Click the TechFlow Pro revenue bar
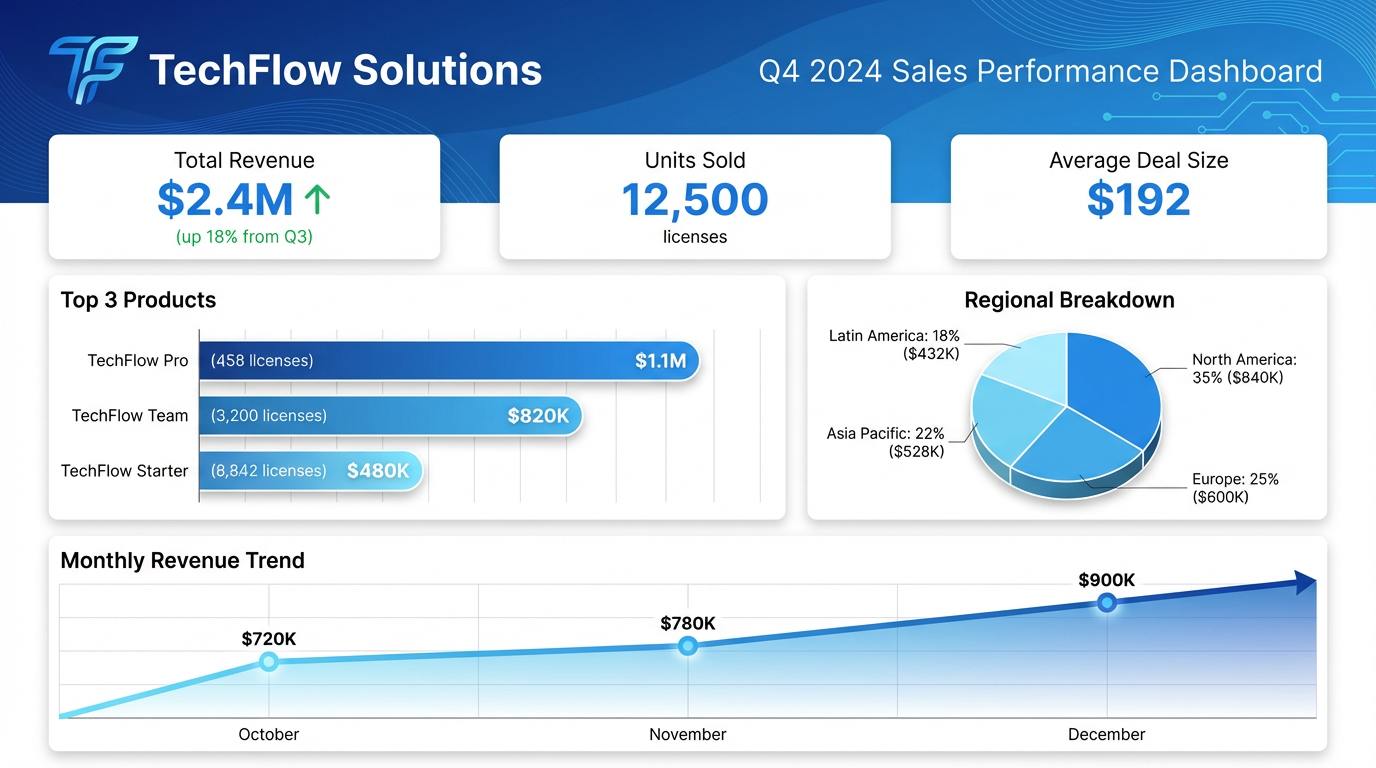The image size is (1376, 768). [450, 360]
